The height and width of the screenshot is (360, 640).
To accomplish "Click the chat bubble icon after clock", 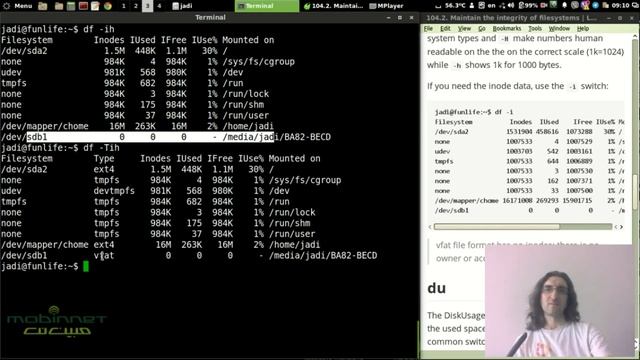I will coord(635,6).
